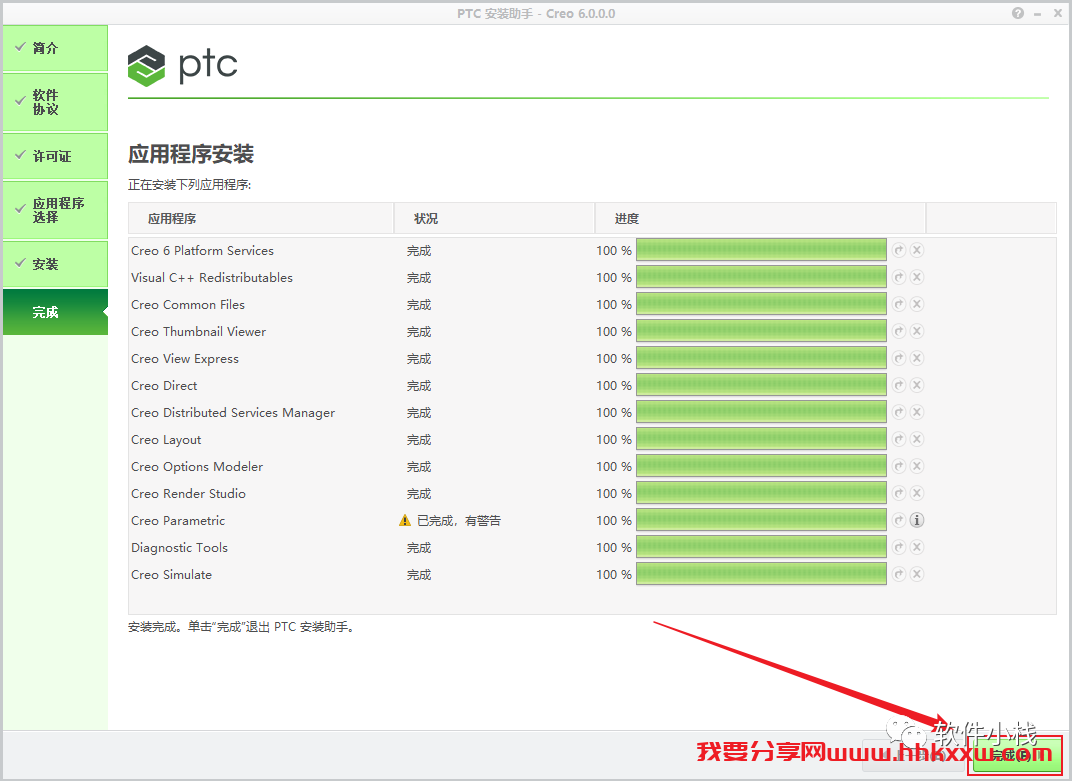Click the green 完成 finish button
This screenshot has width=1072, height=781.
(x=1015, y=755)
